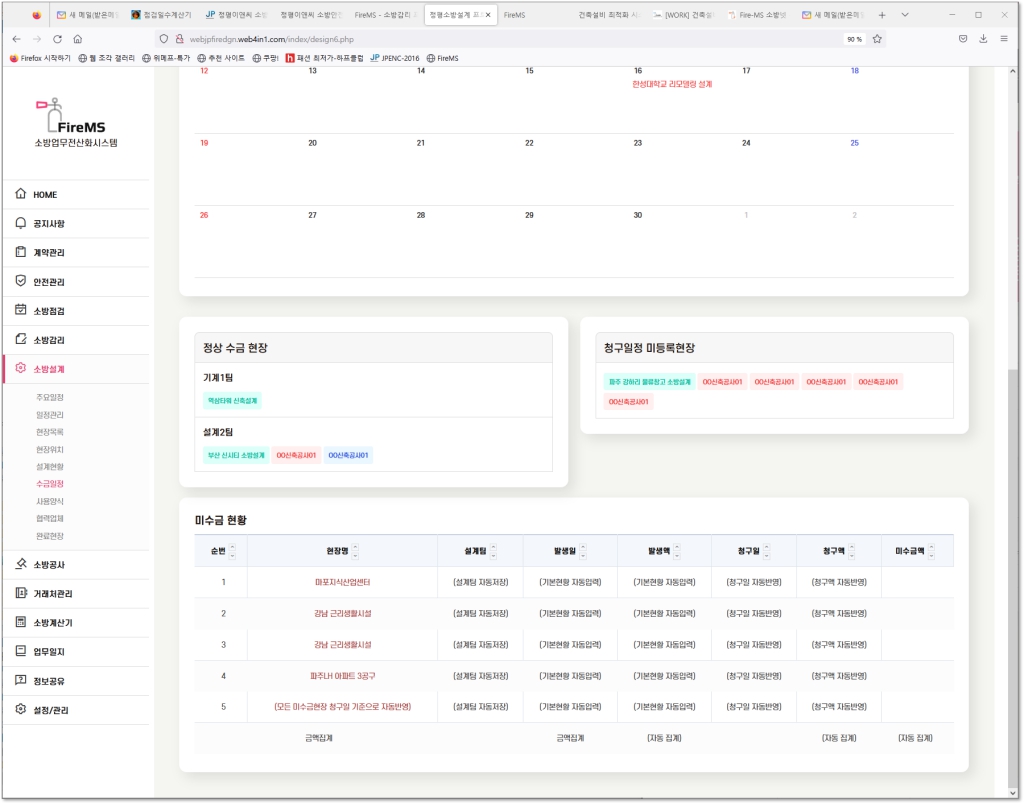This screenshot has width=1024, height=804.
Task: Click the 소방계산기 calculator icon
Action: (x=21, y=622)
